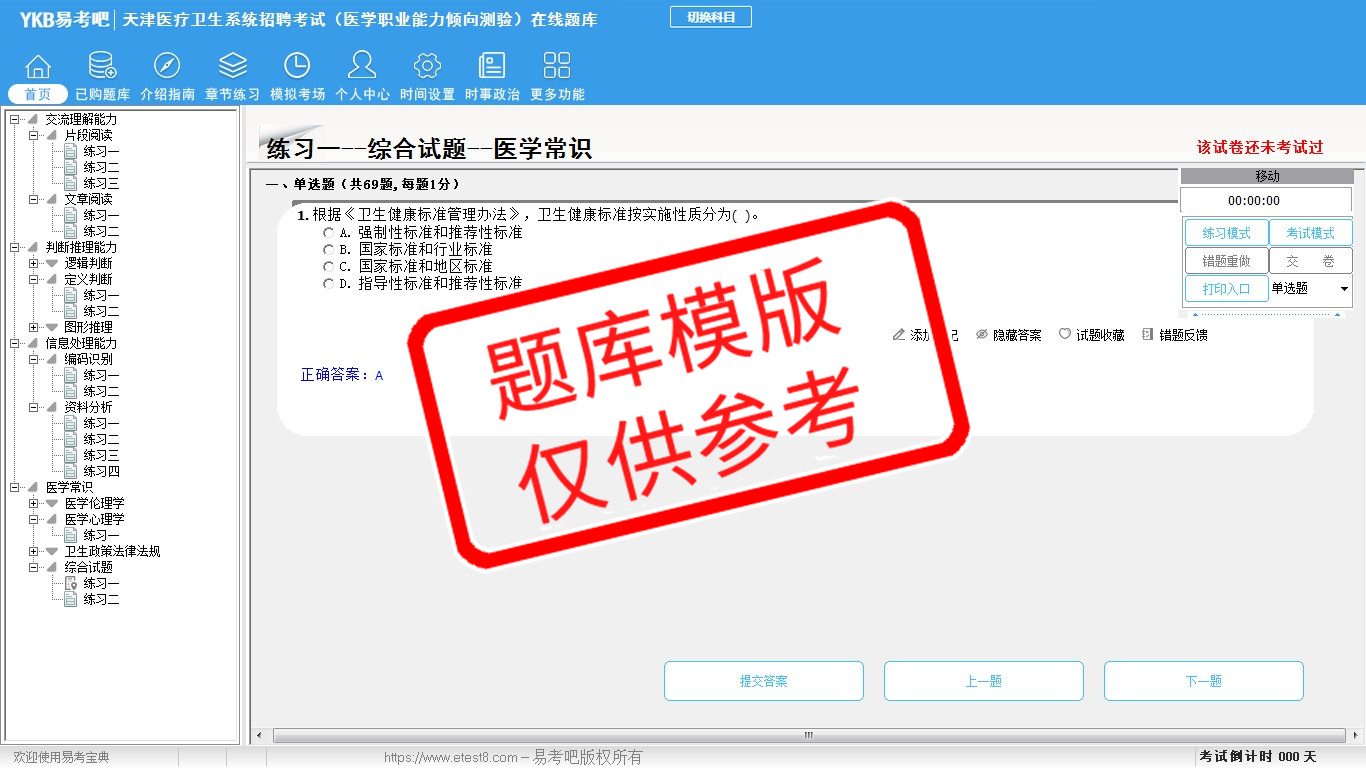Open 个人中心 user icon
Screen dimensions: 1366x768
click(362, 67)
